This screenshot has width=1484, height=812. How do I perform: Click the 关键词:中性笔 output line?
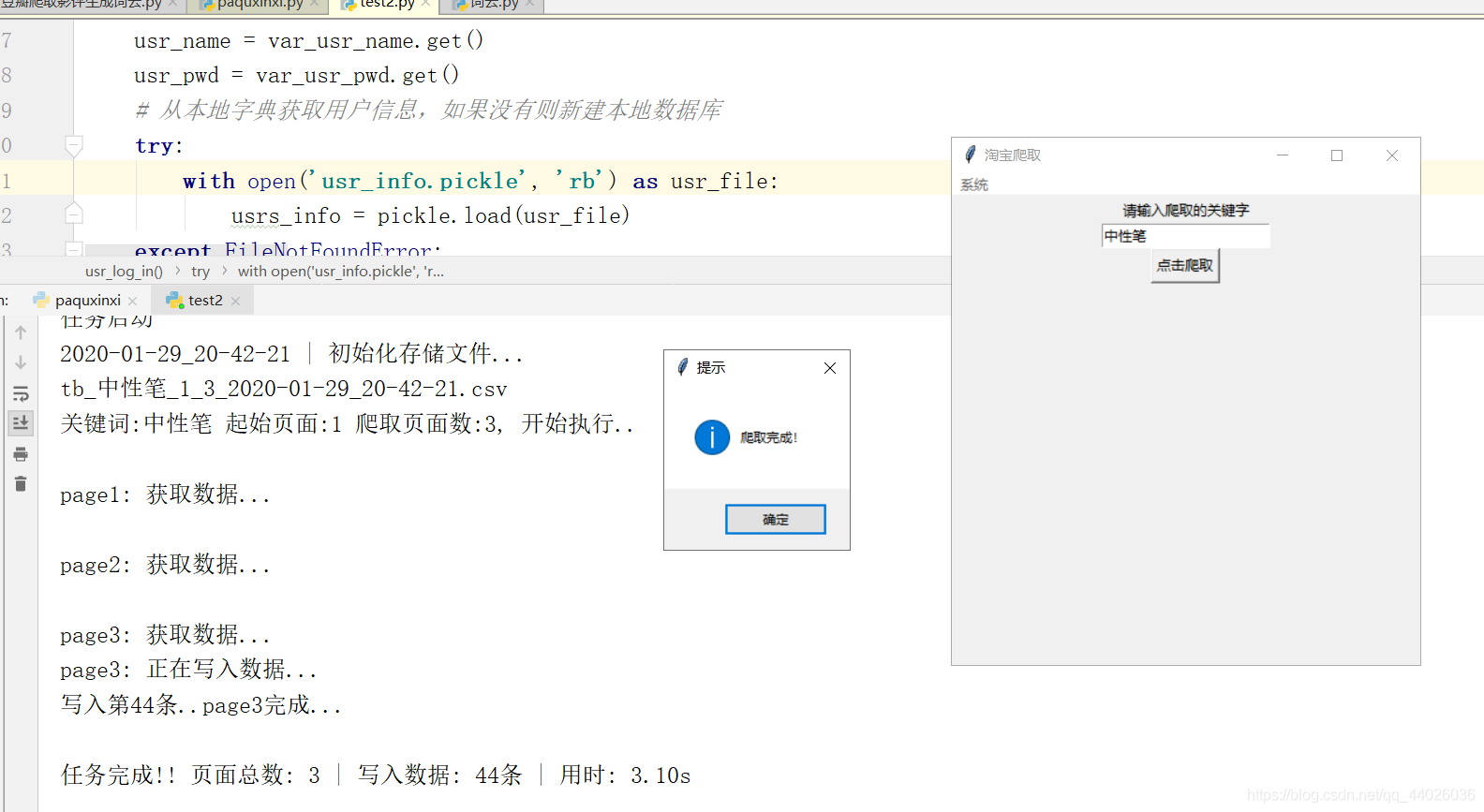click(x=348, y=424)
